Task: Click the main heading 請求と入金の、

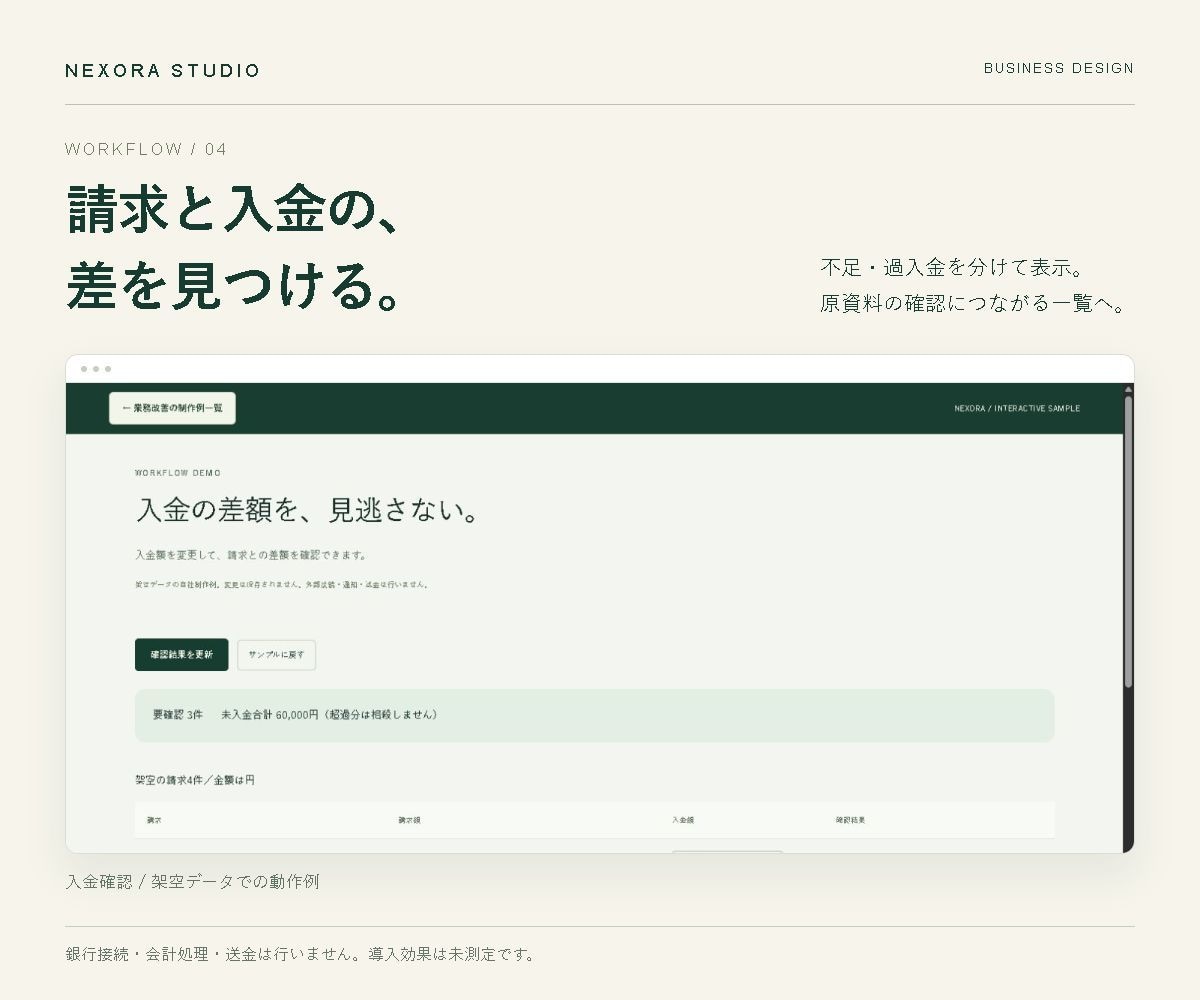Action: [232, 211]
